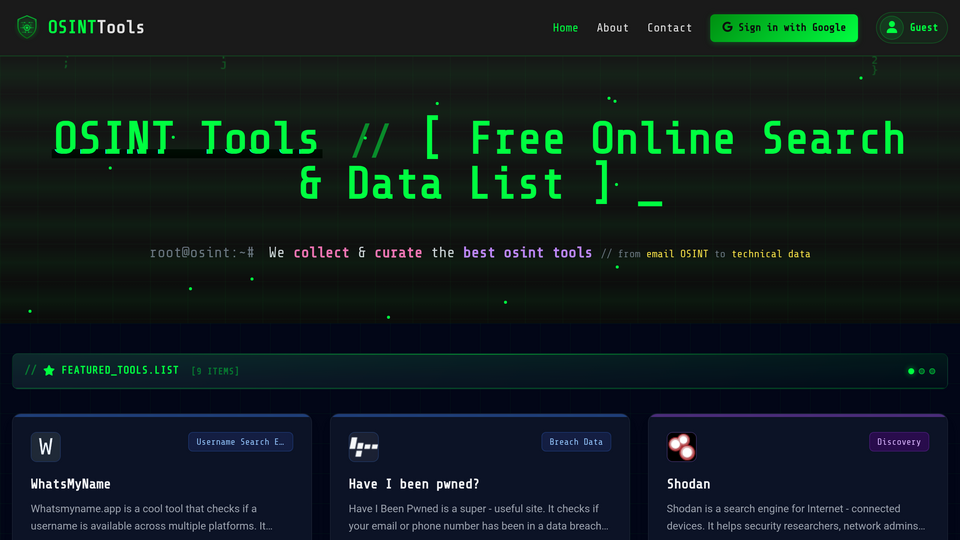
Task: Go to the Home nav item
Action: click(x=565, y=28)
